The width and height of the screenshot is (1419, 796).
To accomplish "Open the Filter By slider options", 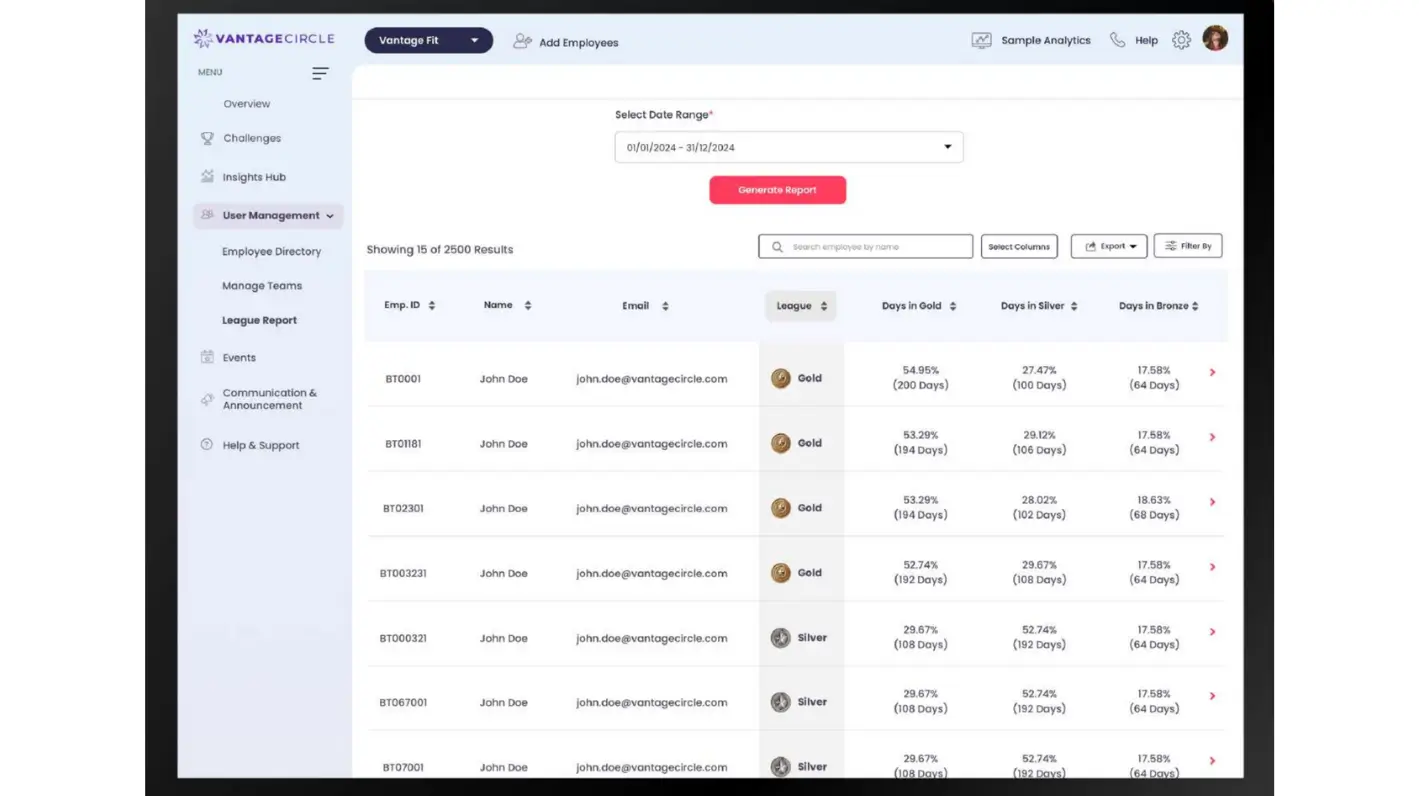I will point(1188,246).
